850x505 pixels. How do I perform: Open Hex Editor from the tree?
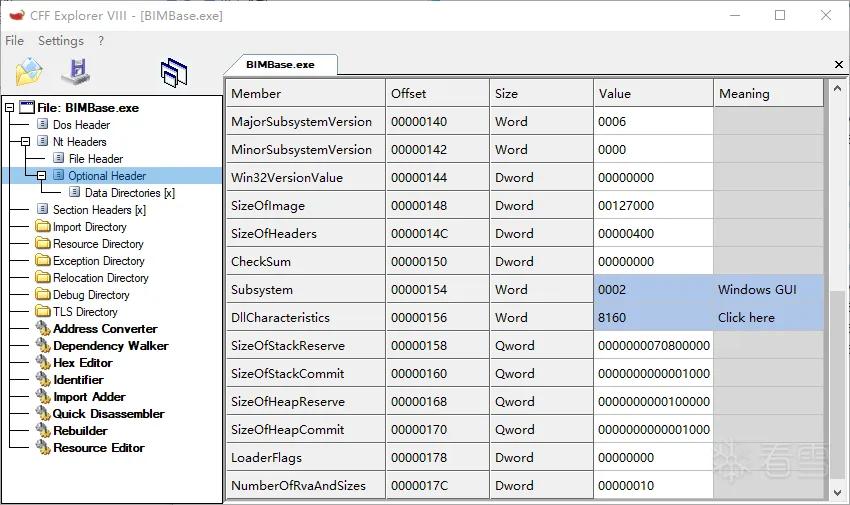click(x=83, y=362)
